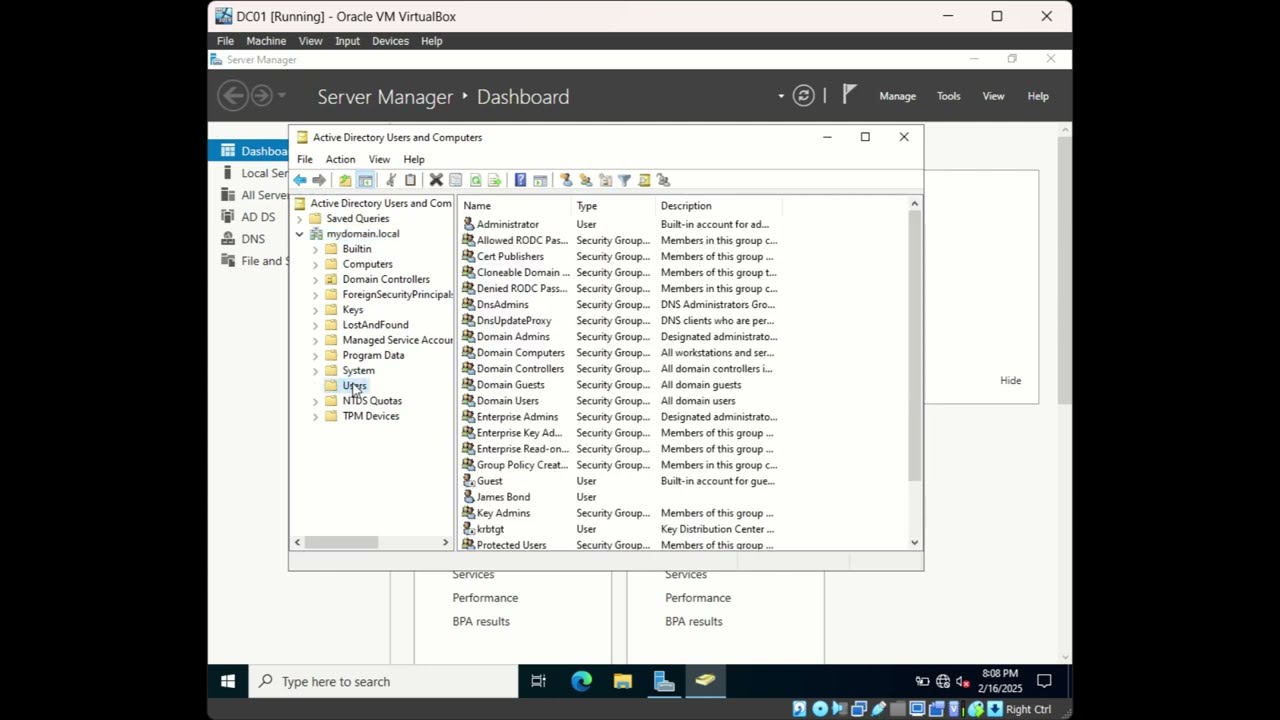The width and height of the screenshot is (1280, 720).
Task: Select the Managed Service Accounts folder
Action: click(397, 340)
